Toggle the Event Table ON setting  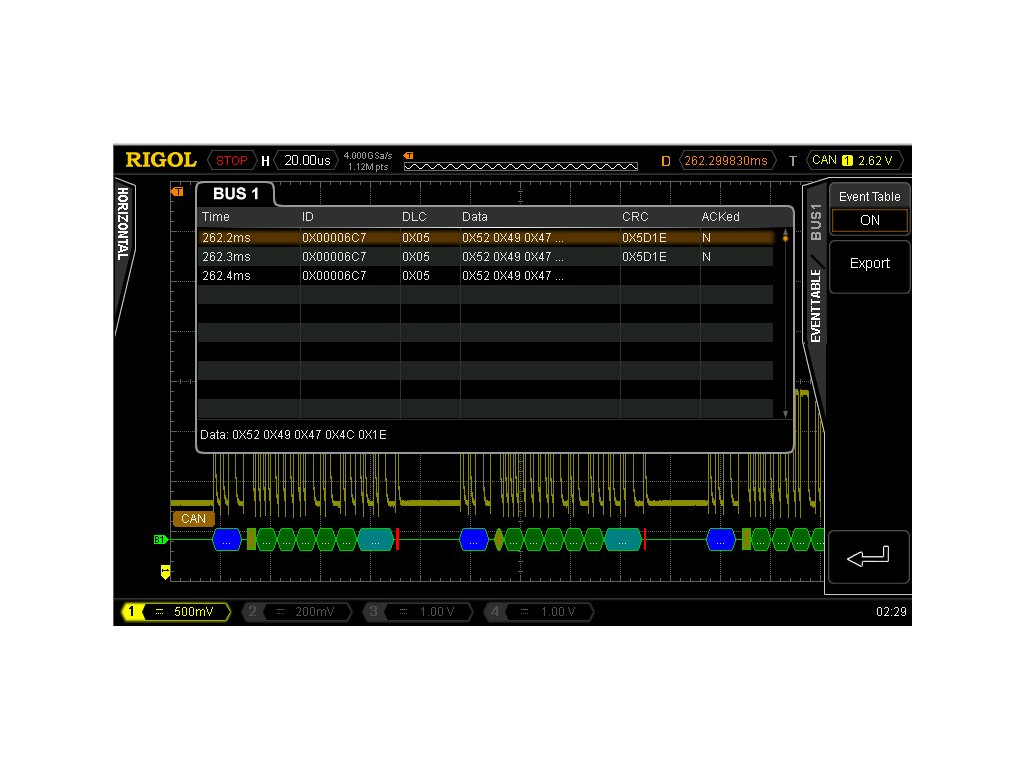869,220
